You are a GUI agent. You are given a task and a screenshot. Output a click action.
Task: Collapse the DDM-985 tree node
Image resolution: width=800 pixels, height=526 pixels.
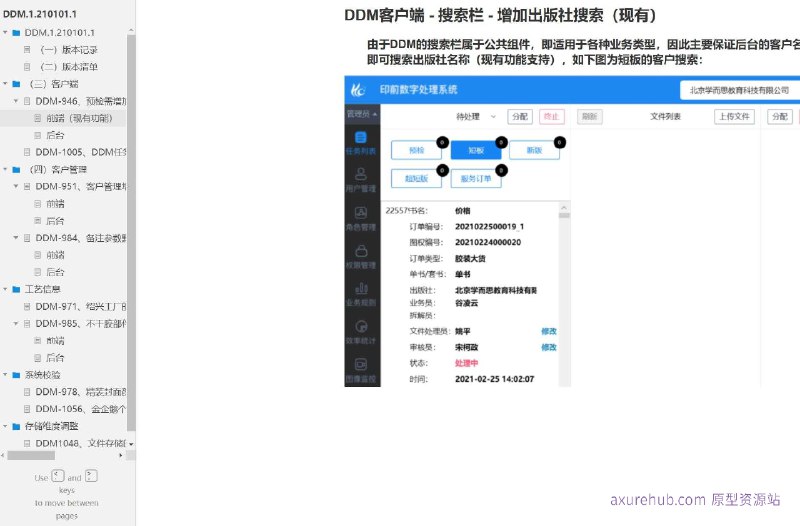16,323
